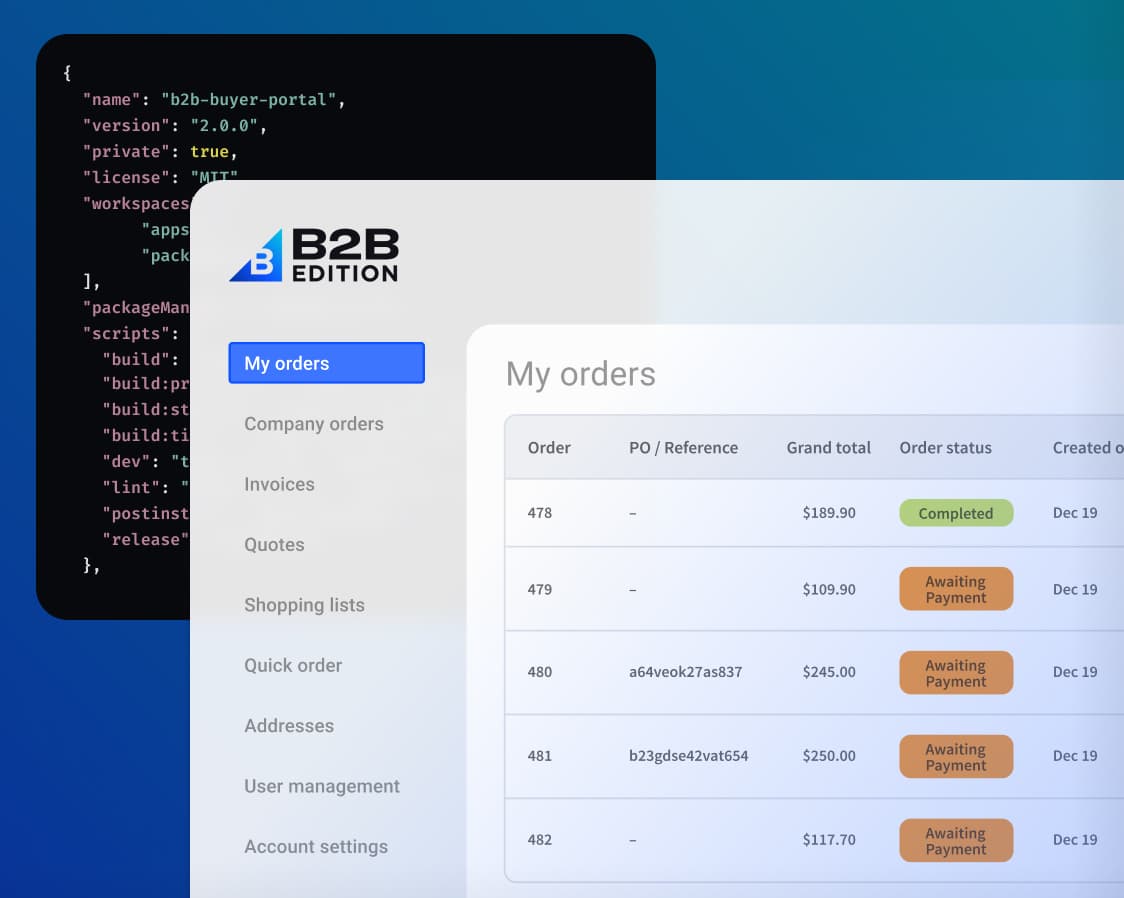
Task: Open Company orders page
Action: (x=313, y=424)
